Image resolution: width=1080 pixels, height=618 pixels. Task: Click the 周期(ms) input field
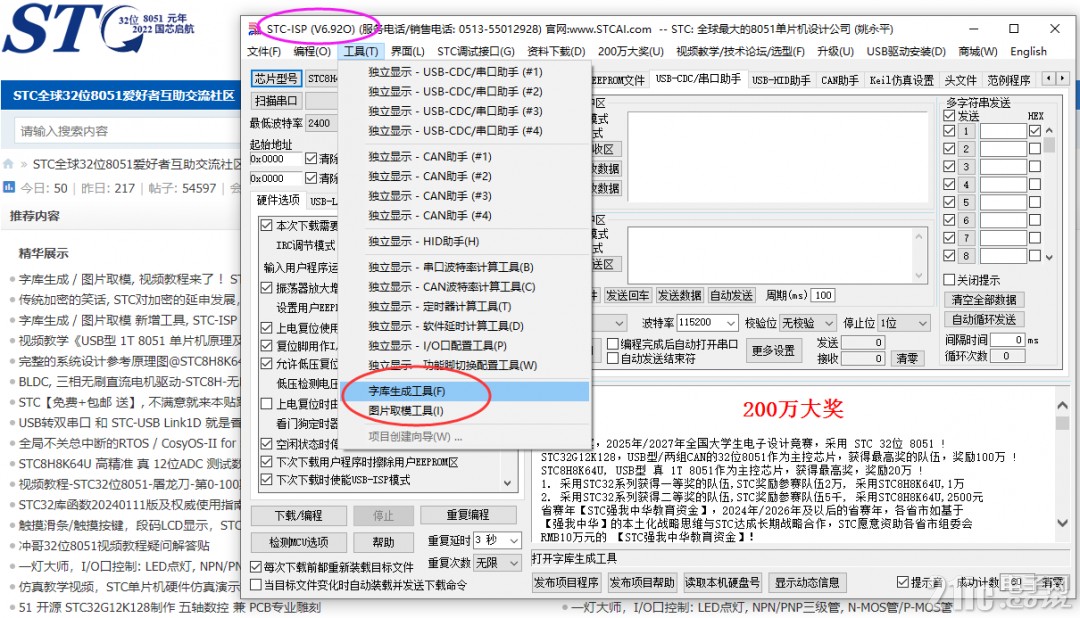click(x=823, y=295)
